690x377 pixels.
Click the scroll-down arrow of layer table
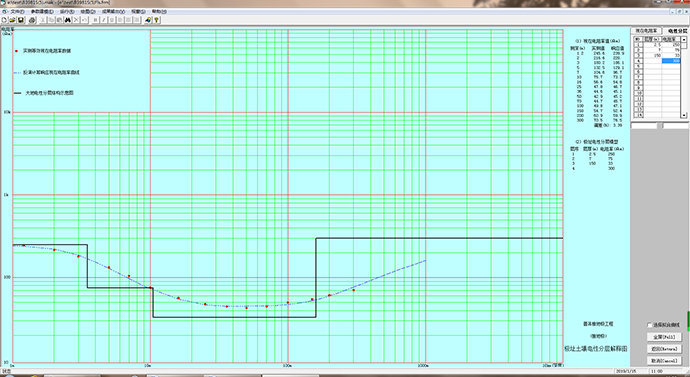click(x=684, y=115)
